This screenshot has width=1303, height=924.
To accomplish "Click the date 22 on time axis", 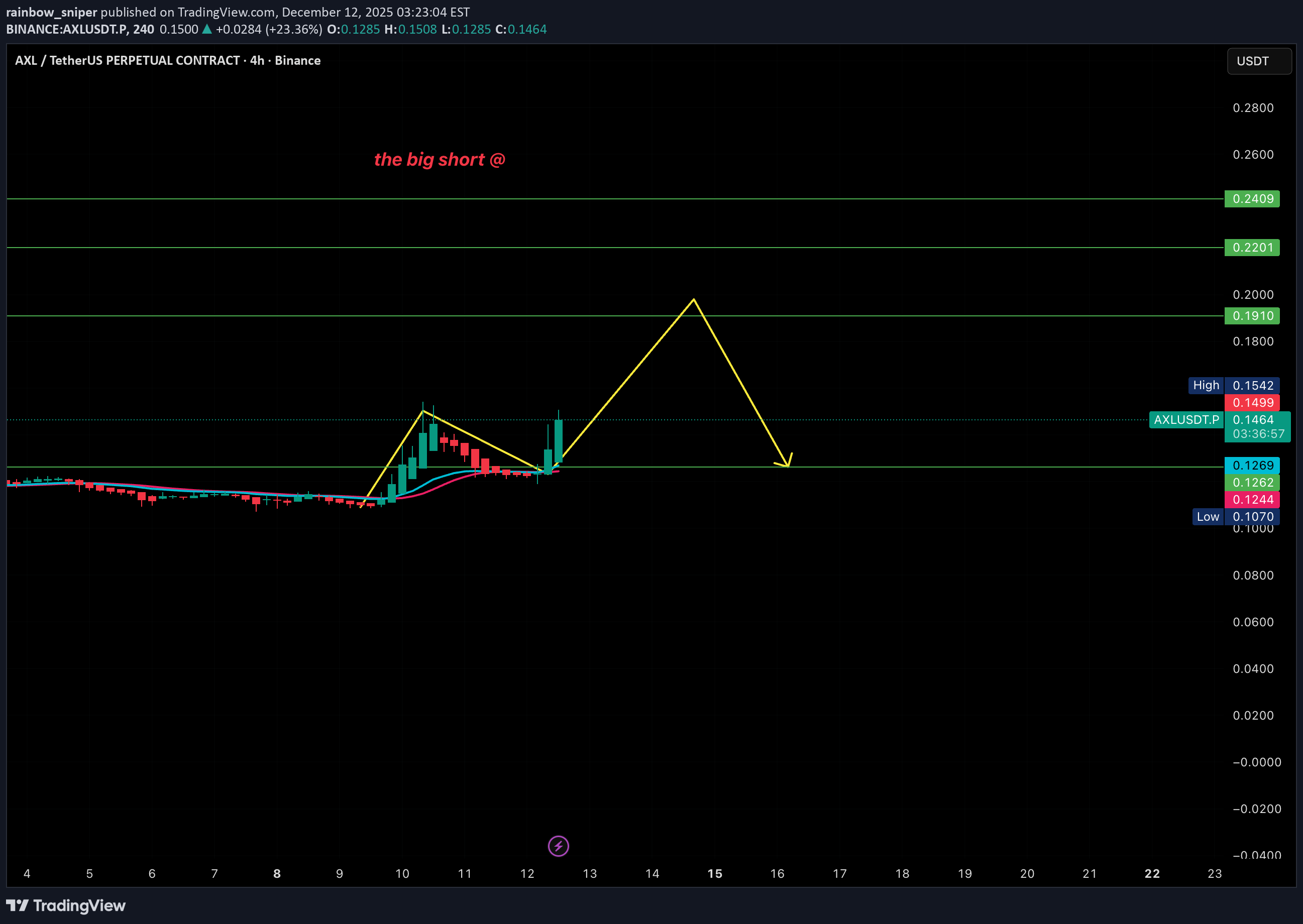I will click(1152, 873).
